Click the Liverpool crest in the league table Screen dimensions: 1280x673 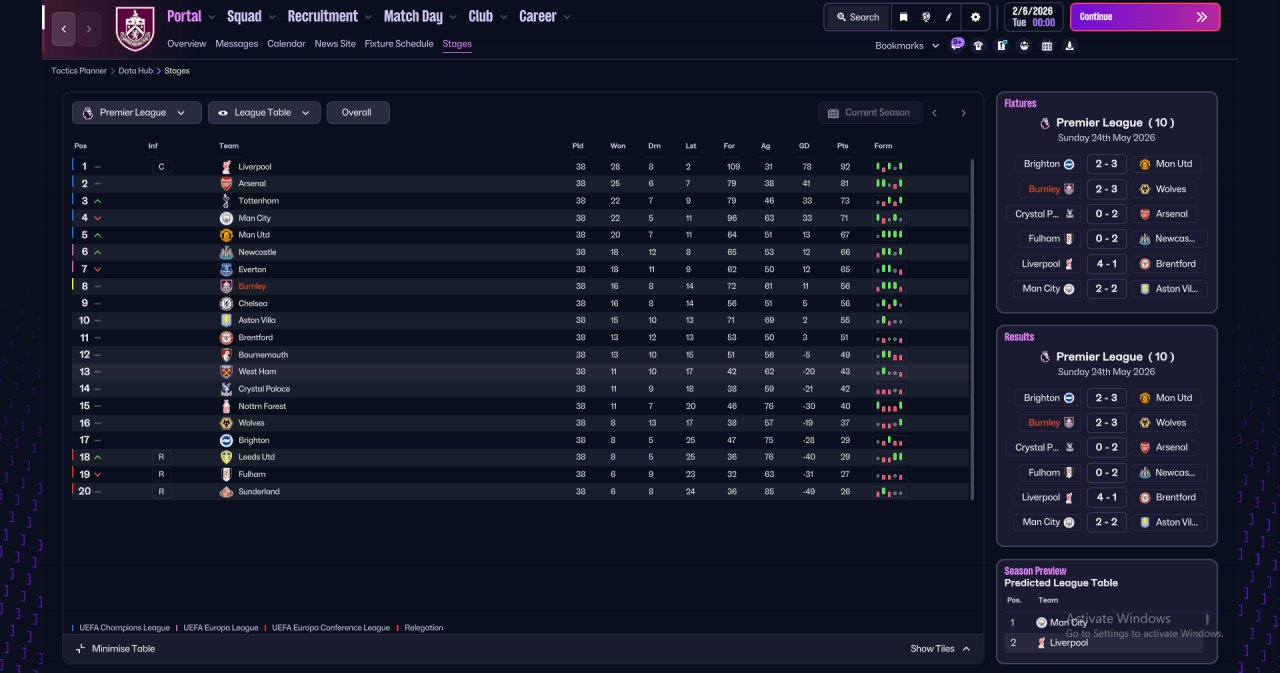click(227, 167)
